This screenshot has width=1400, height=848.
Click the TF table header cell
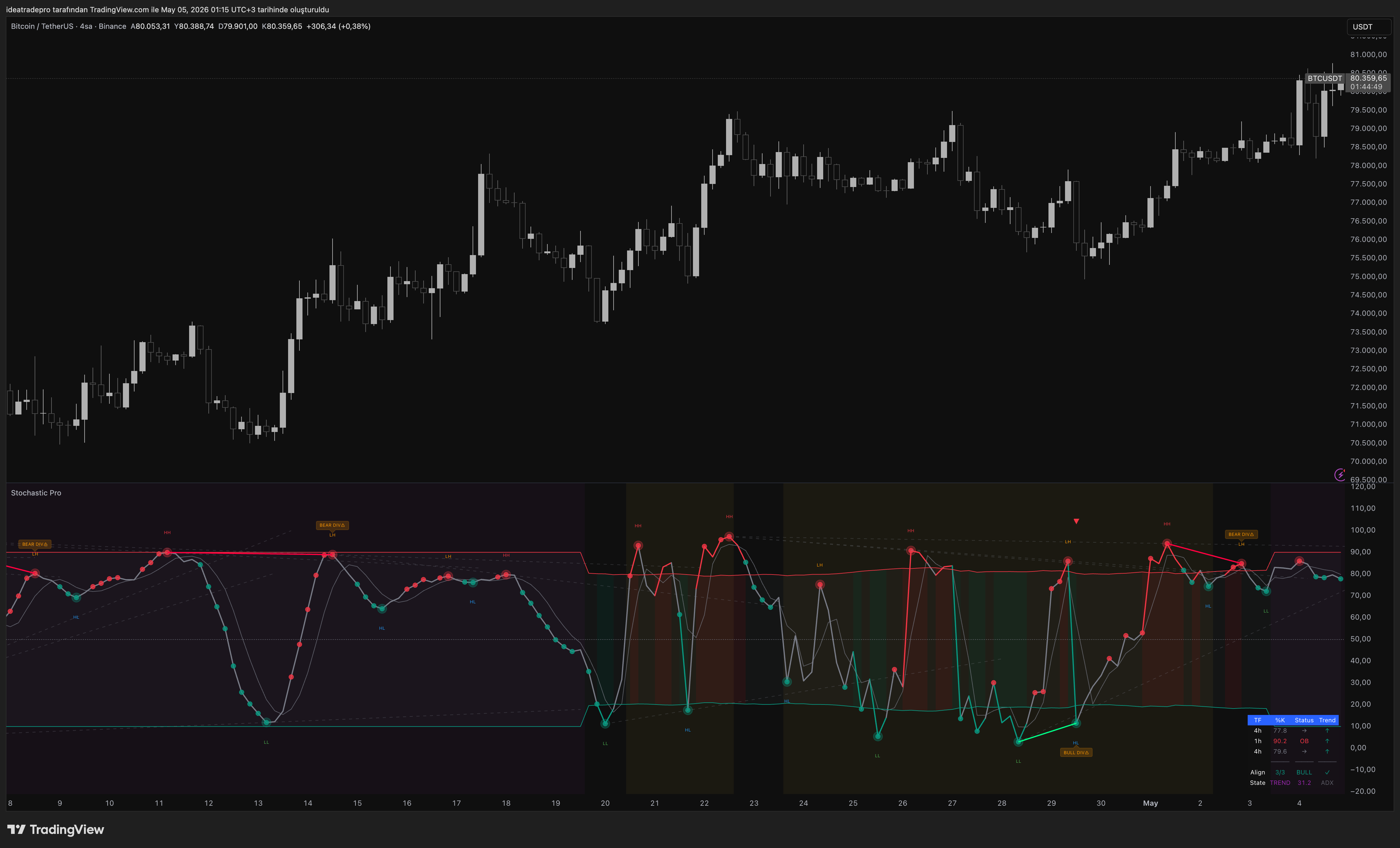point(1258,720)
